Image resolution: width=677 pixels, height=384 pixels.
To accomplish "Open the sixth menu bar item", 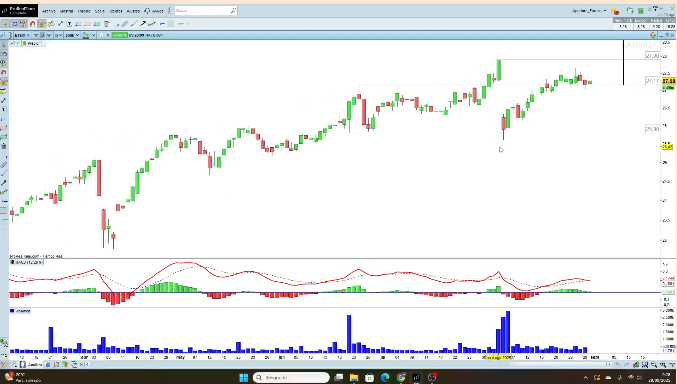I will coord(133,11).
